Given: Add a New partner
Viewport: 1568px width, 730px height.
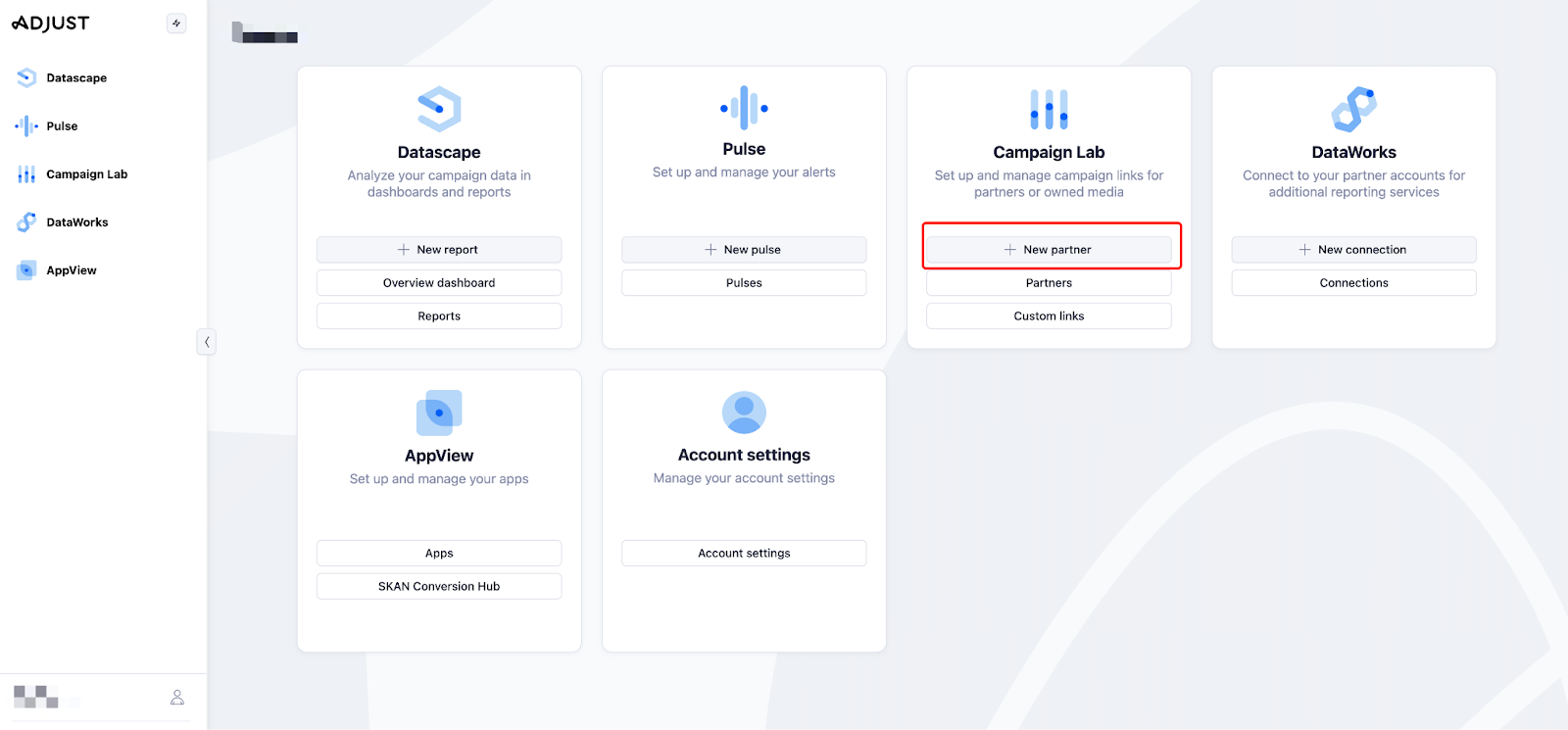Looking at the screenshot, I should pos(1049,249).
